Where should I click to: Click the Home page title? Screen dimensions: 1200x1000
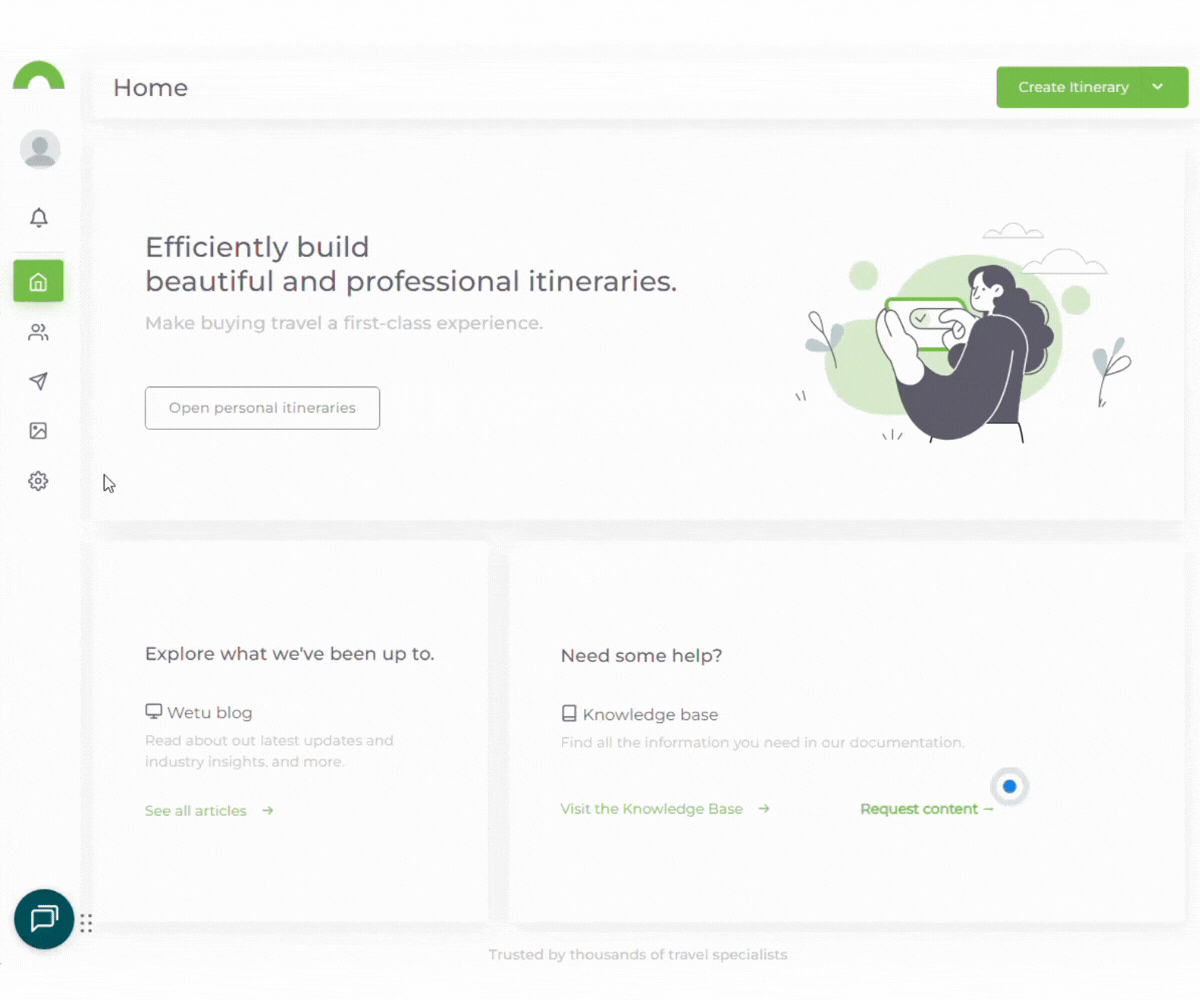pos(150,88)
